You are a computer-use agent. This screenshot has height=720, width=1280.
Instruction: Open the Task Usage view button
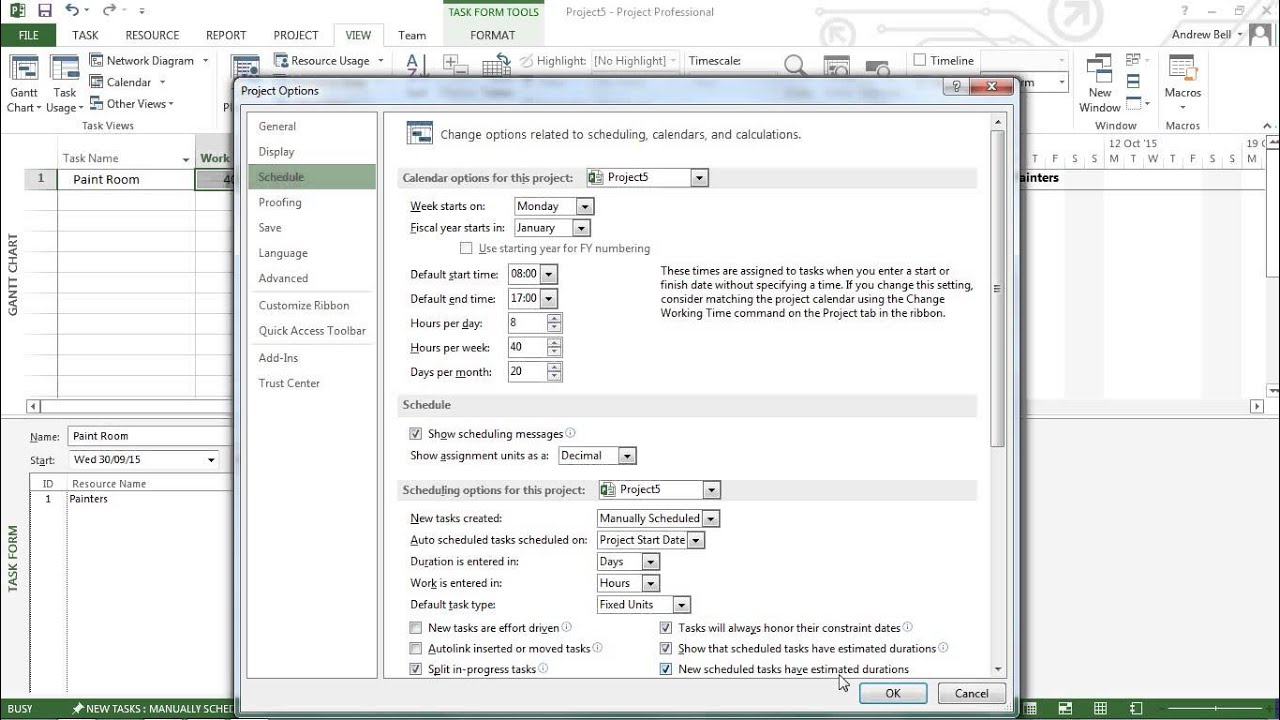tap(65, 84)
